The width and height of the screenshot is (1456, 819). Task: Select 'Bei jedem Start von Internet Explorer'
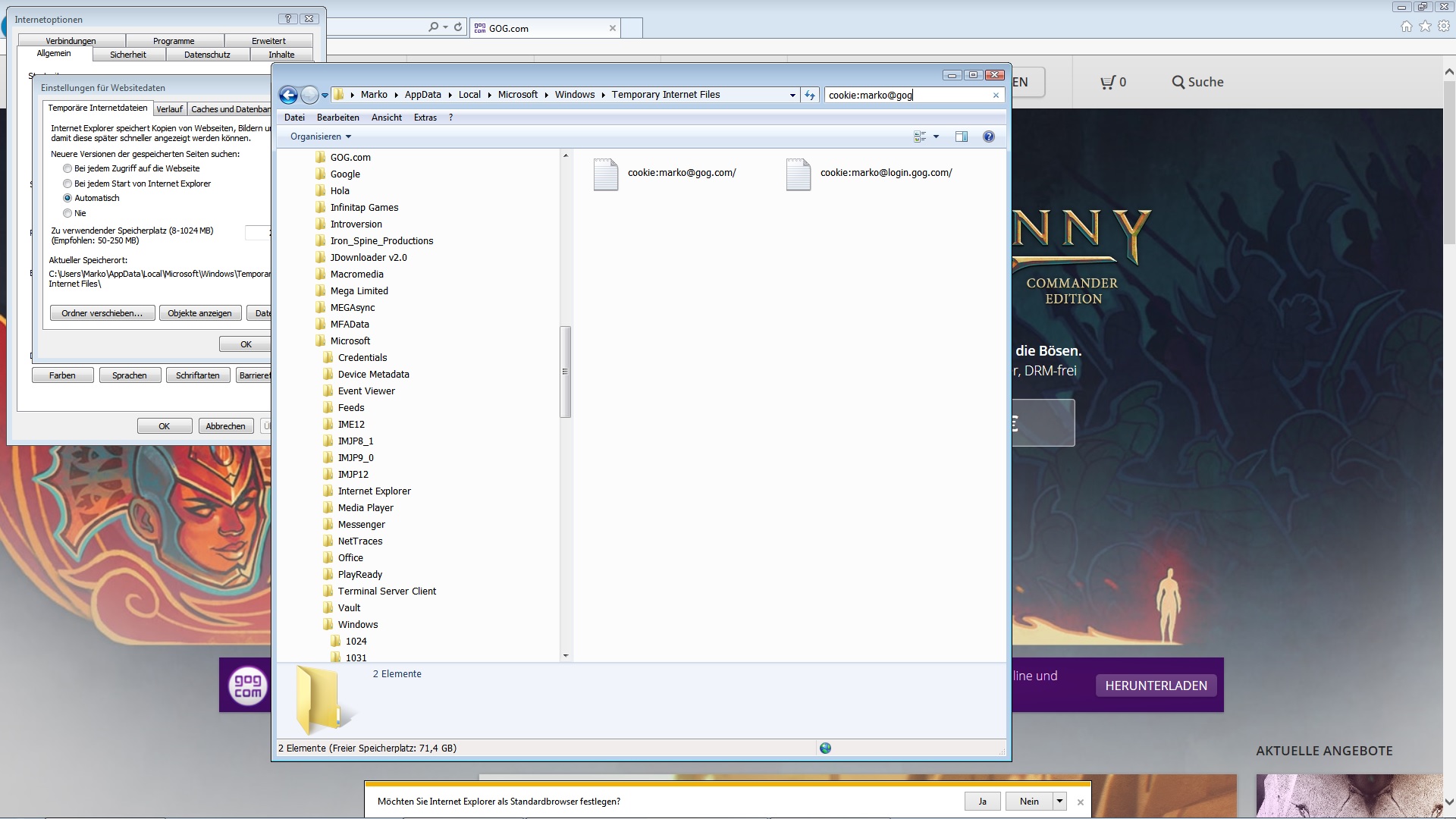[x=67, y=184]
